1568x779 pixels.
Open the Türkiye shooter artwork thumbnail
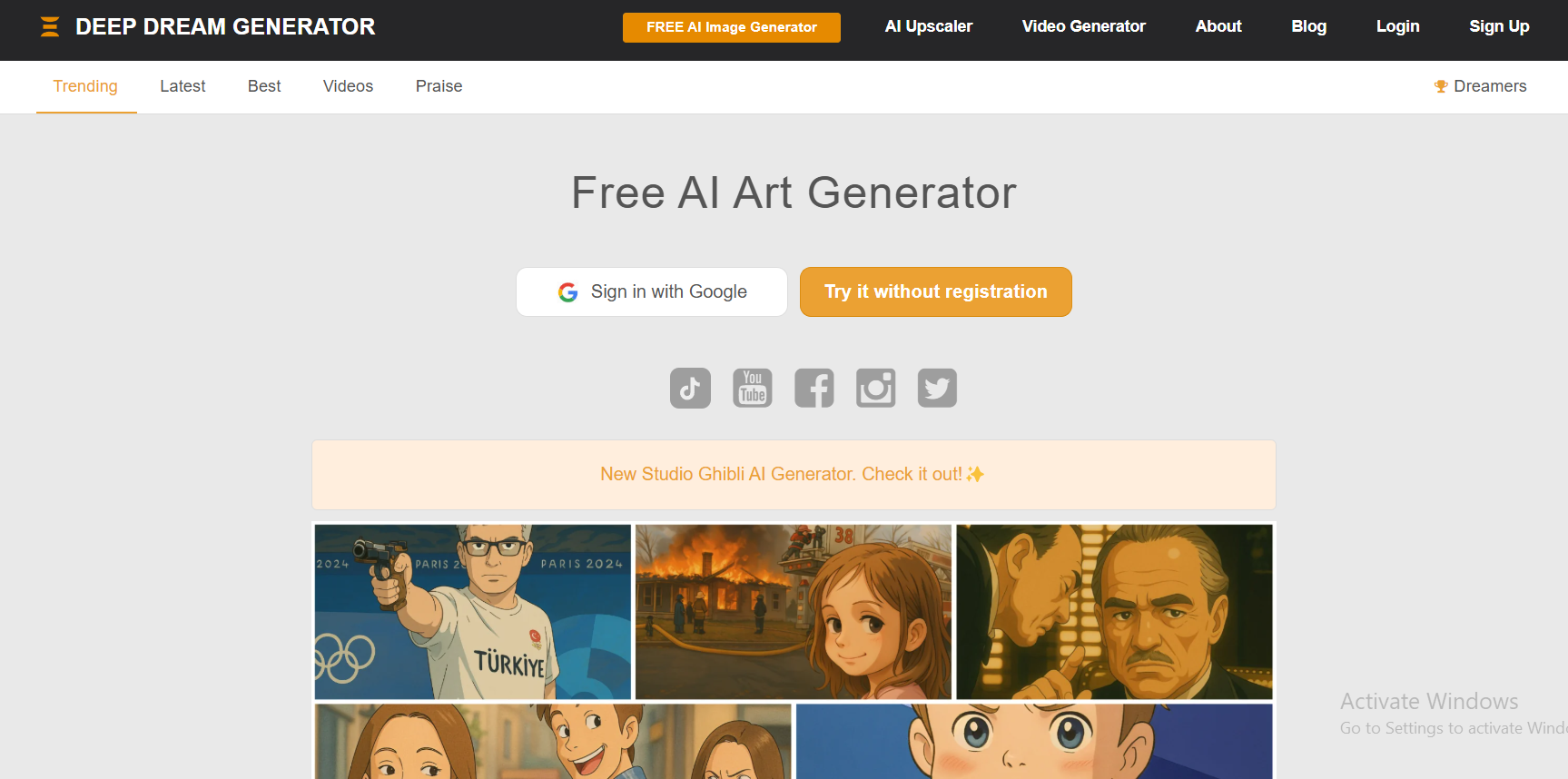[x=472, y=612]
